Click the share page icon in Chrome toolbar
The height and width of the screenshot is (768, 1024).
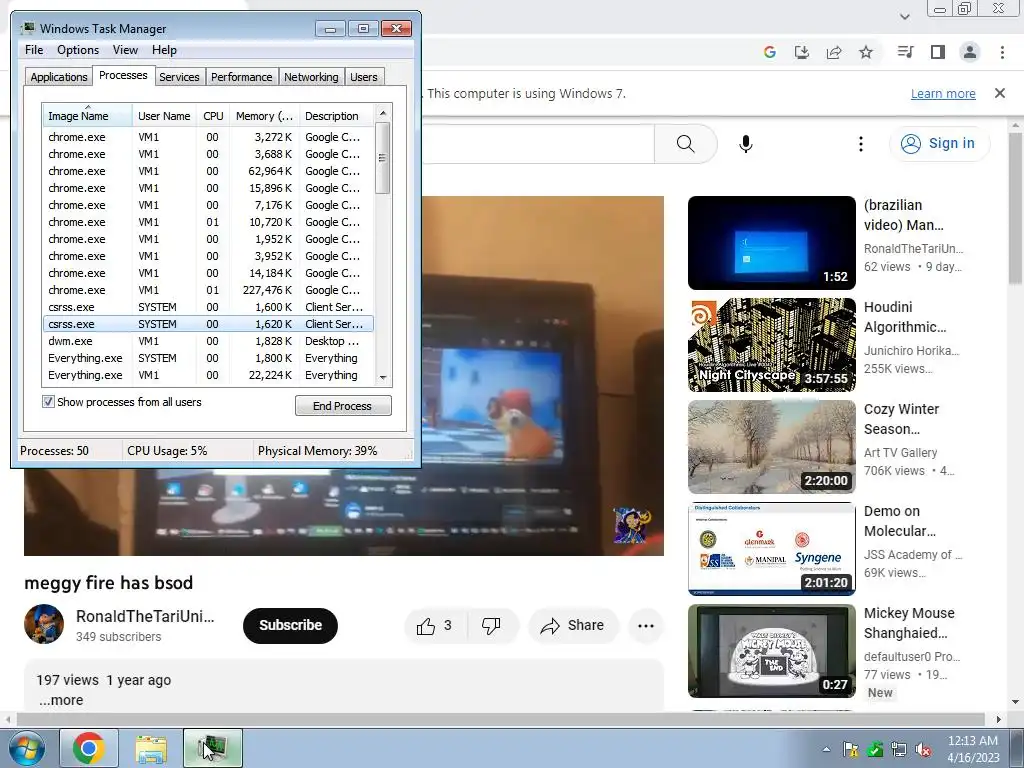pos(834,52)
